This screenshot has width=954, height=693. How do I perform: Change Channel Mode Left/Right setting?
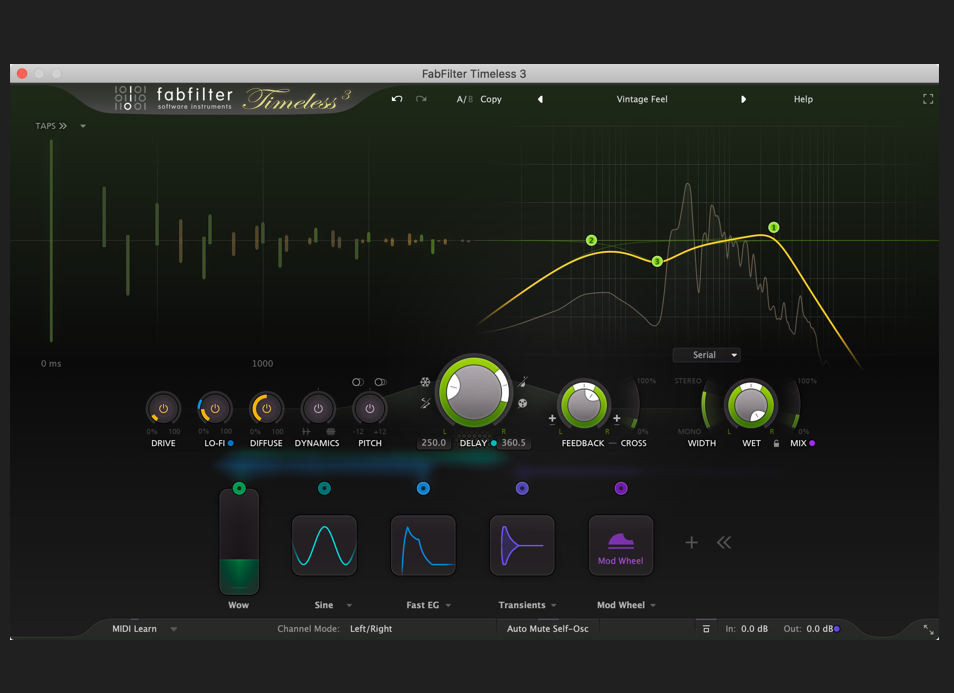(371, 629)
